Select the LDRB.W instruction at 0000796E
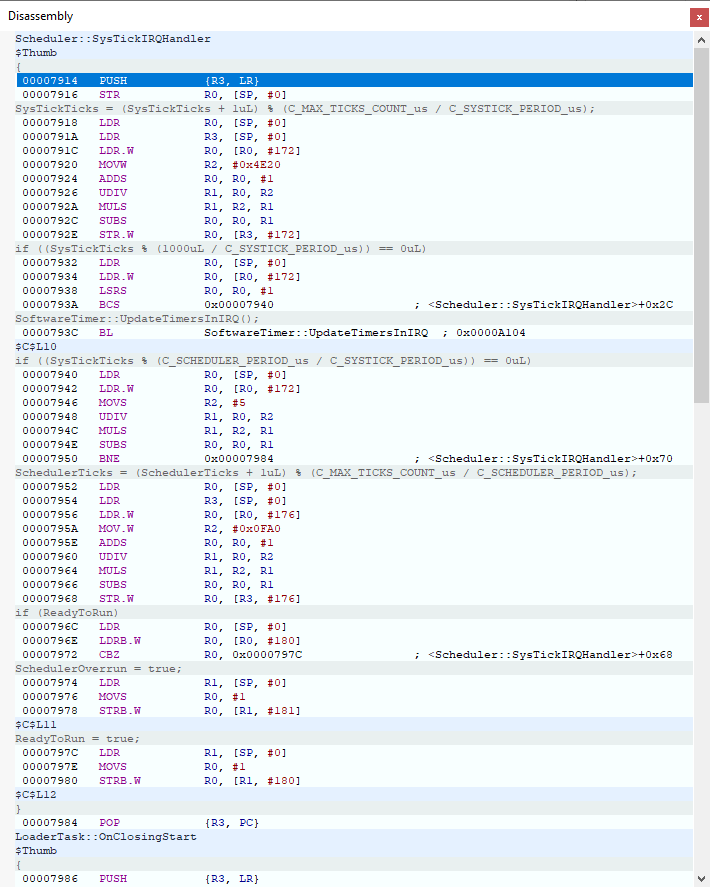Screen dimensions: 710x887 354,640
